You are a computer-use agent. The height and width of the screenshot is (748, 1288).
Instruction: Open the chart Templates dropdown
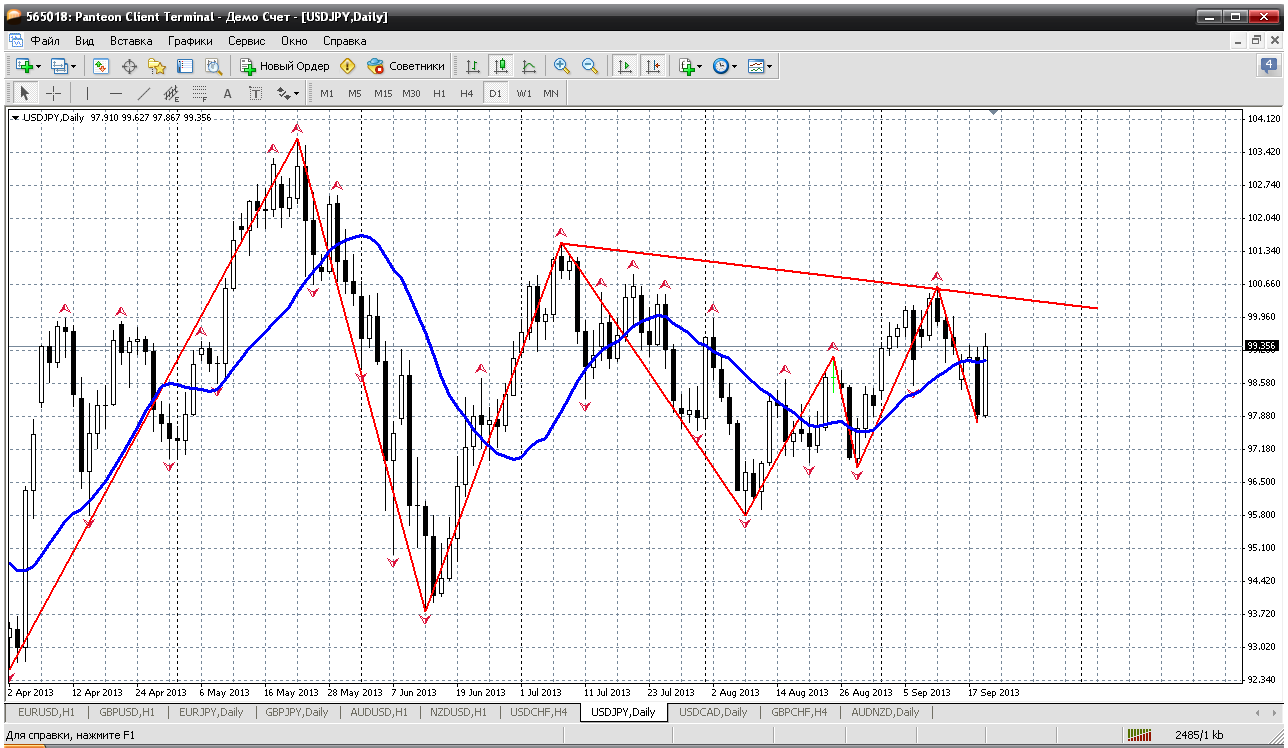[760, 66]
